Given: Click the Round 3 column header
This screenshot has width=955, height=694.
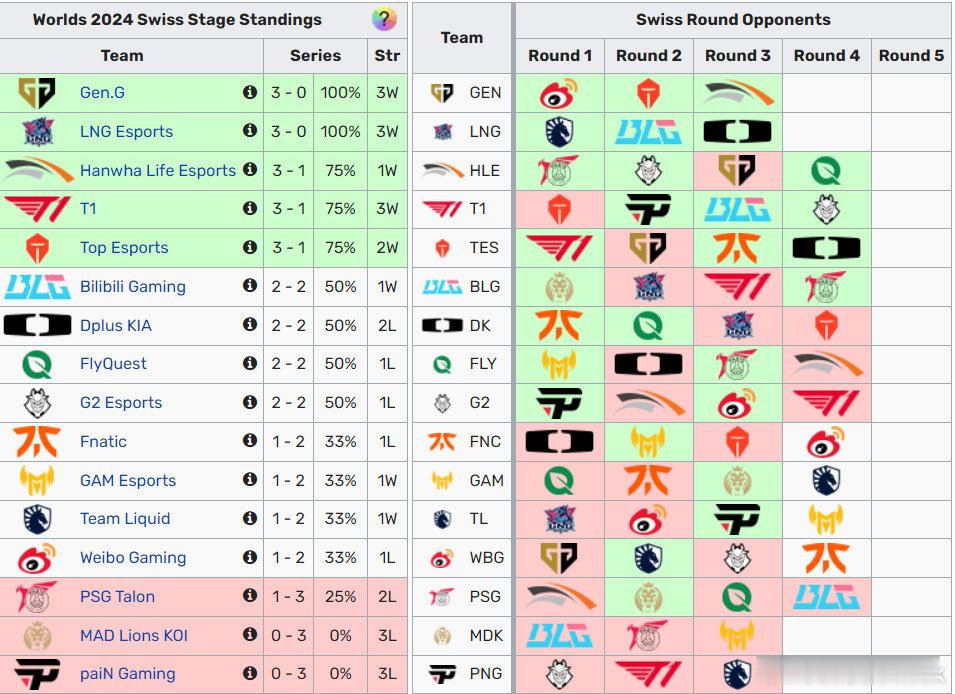Looking at the screenshot, I should [x=738, y=55].
